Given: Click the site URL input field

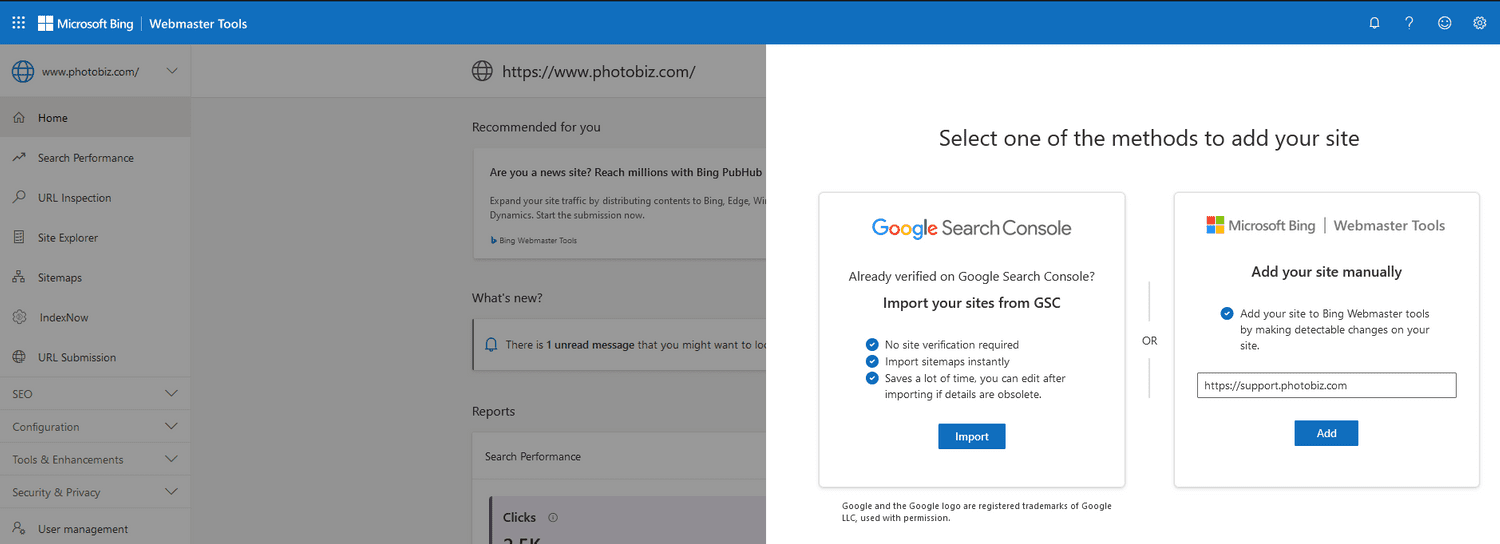Looking at the screenshot, I should tap(1326, 385).
